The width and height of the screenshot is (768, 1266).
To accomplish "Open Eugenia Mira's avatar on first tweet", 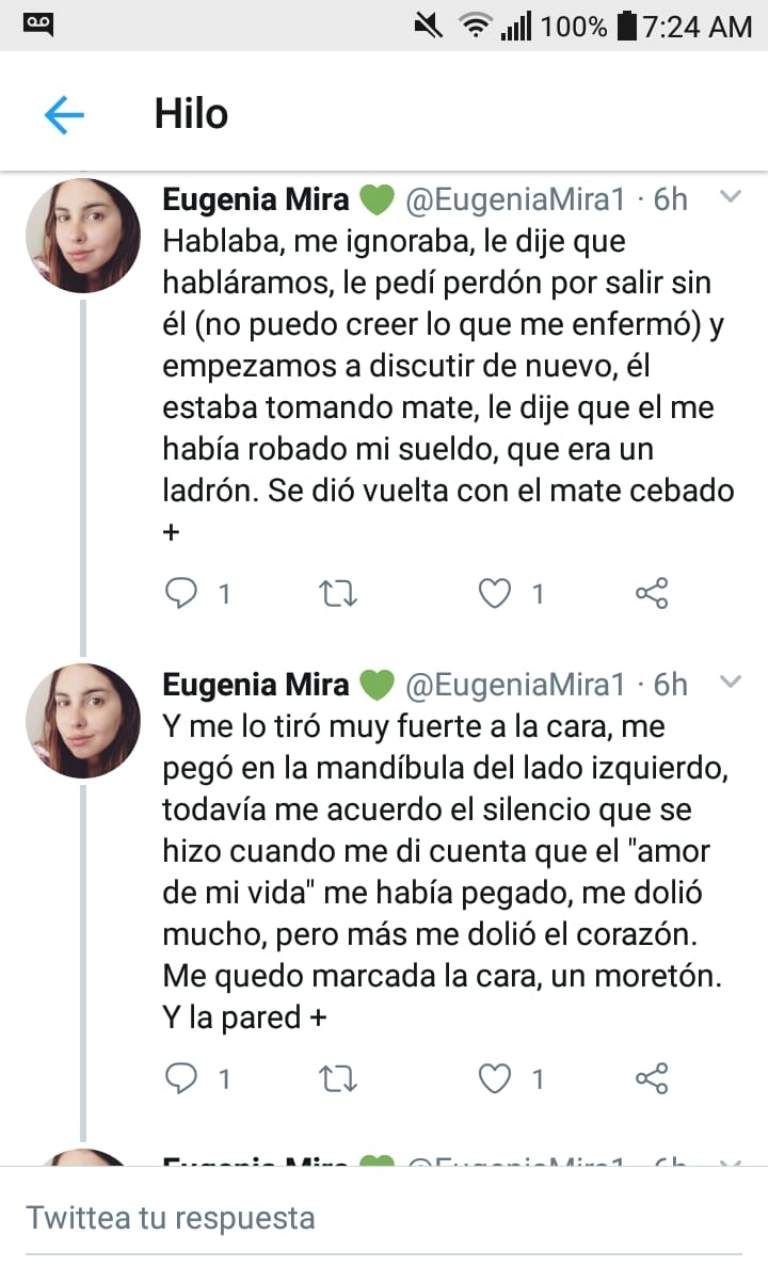I will (82, 236).
